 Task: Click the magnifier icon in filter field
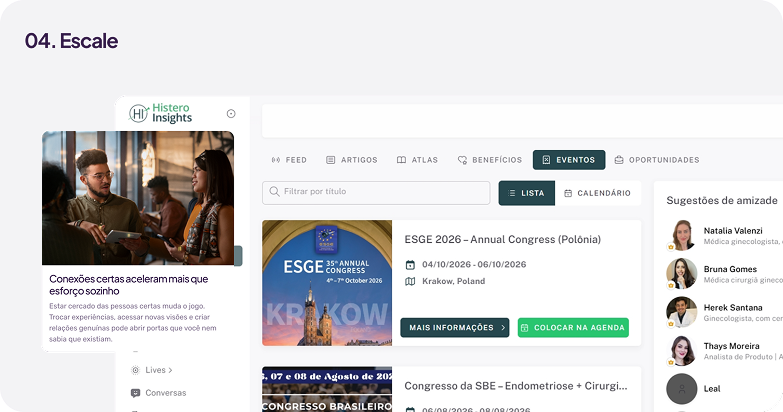[274, 192]
